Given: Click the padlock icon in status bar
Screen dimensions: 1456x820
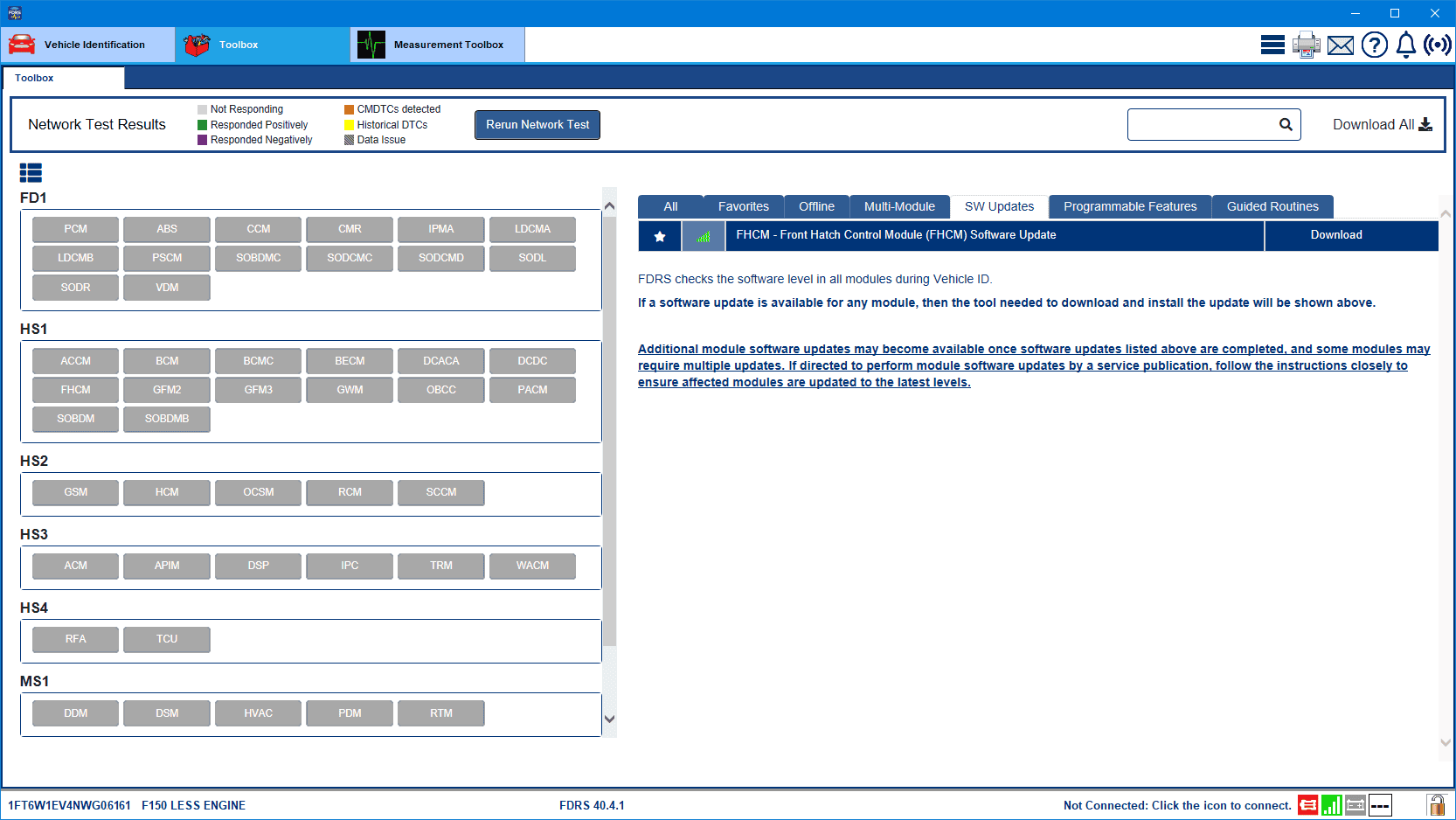Looking at the screenshot, I should [x=1436, y=805].
